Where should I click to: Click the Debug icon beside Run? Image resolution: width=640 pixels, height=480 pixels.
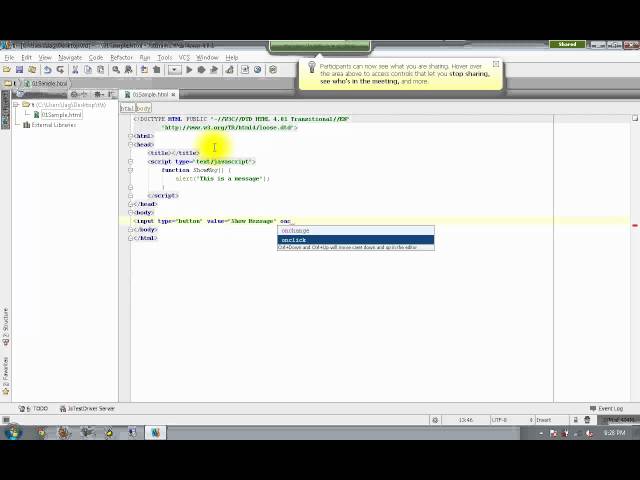(x=201, y=70)
